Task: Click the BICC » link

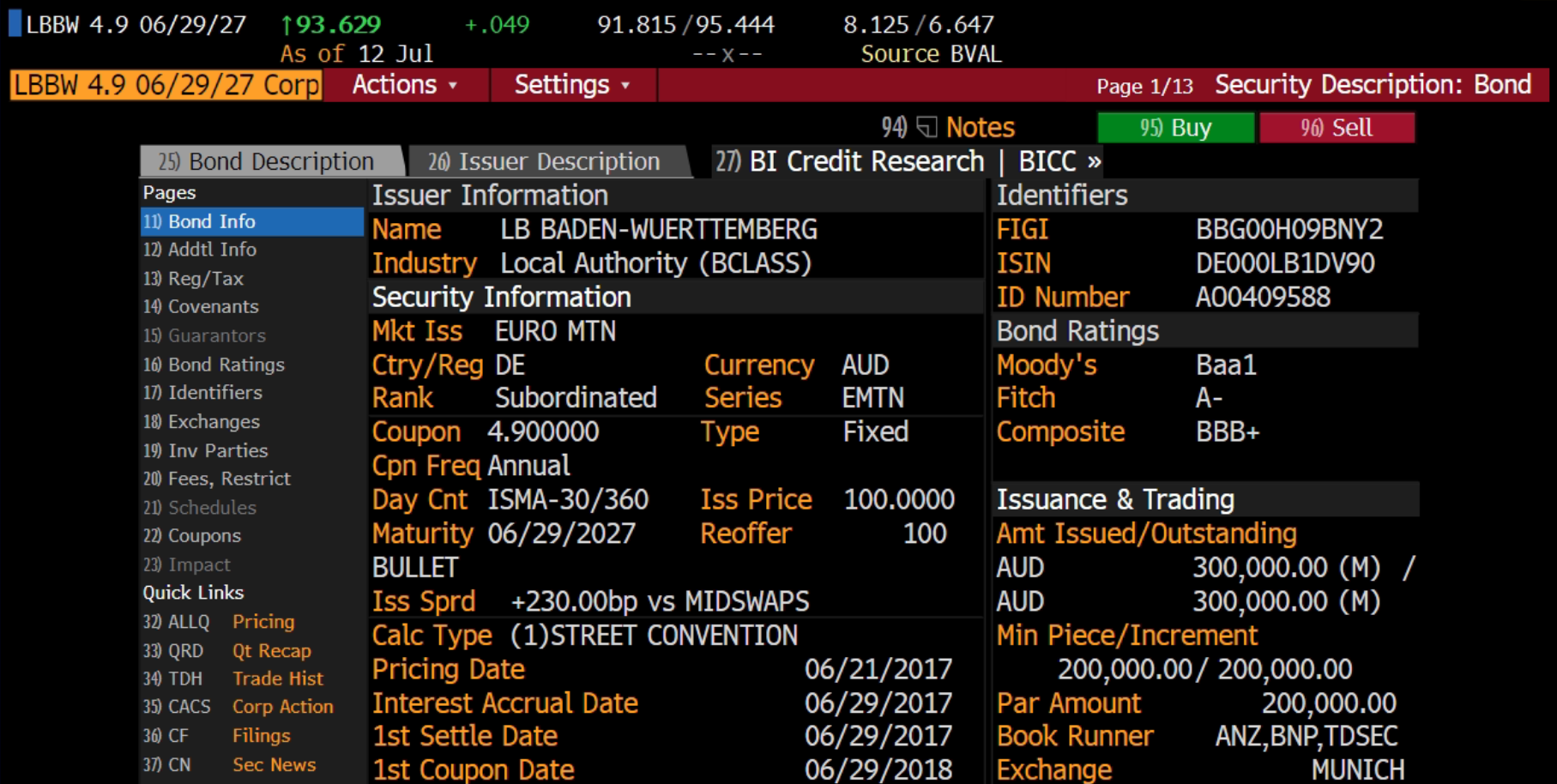Action: point(1059,161)
